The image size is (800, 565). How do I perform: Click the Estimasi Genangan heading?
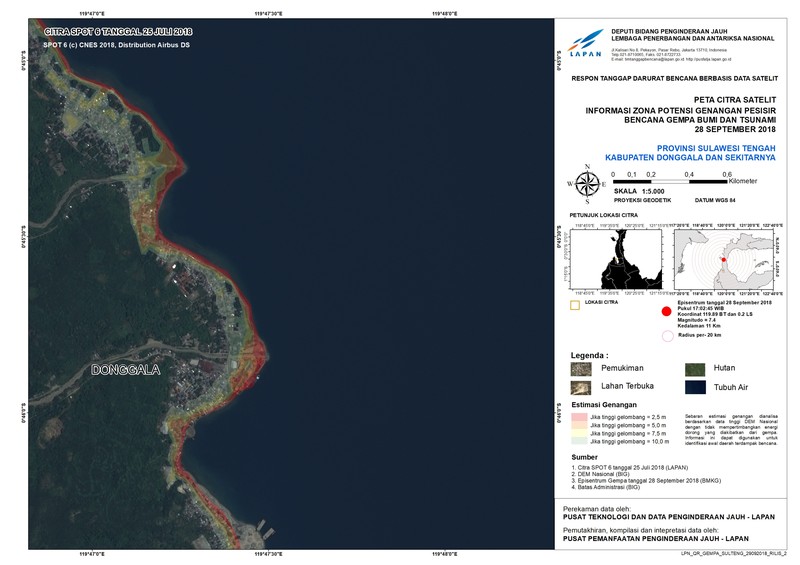point(606,404)
